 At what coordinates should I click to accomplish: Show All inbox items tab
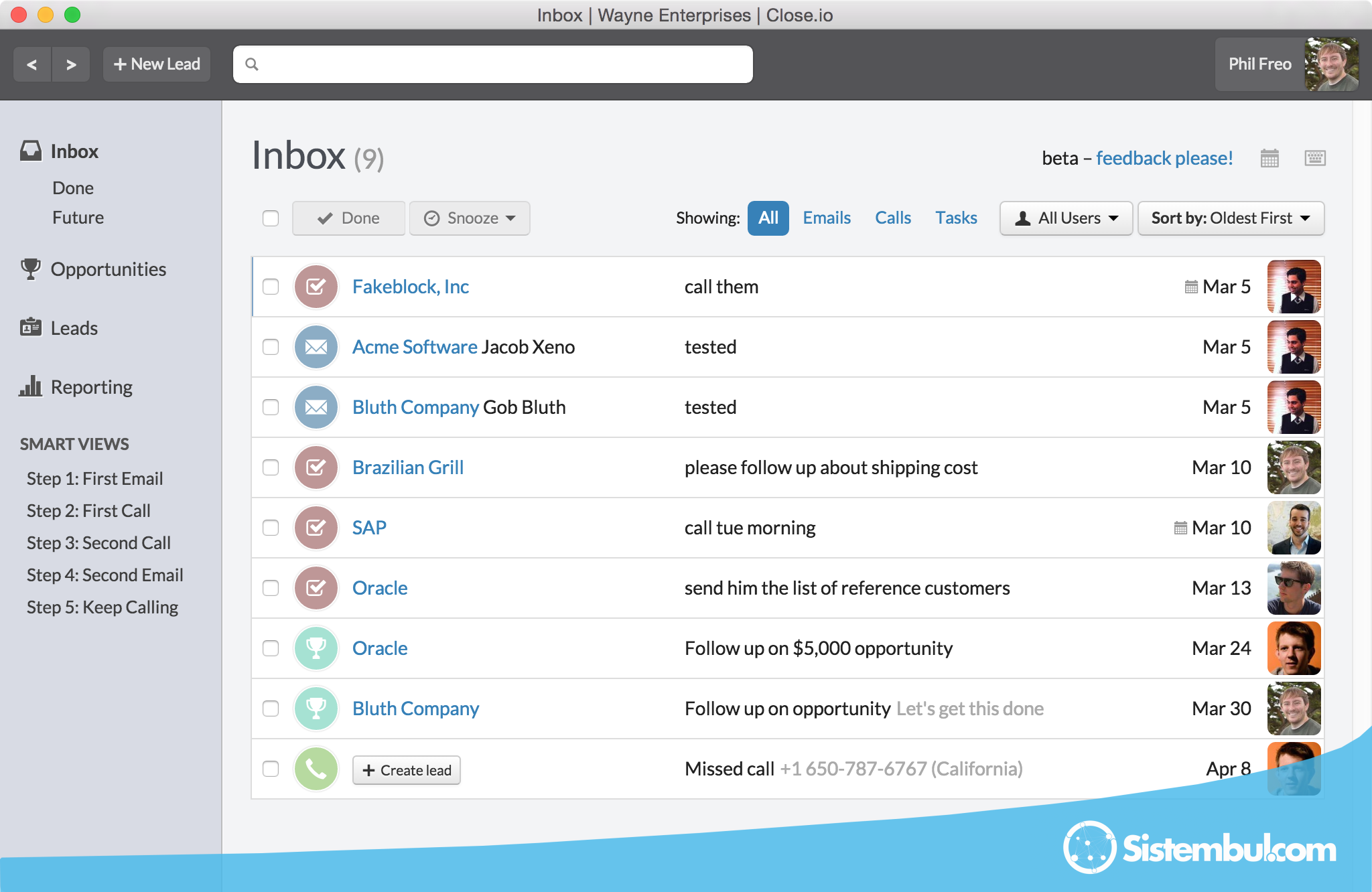point(768,218)
